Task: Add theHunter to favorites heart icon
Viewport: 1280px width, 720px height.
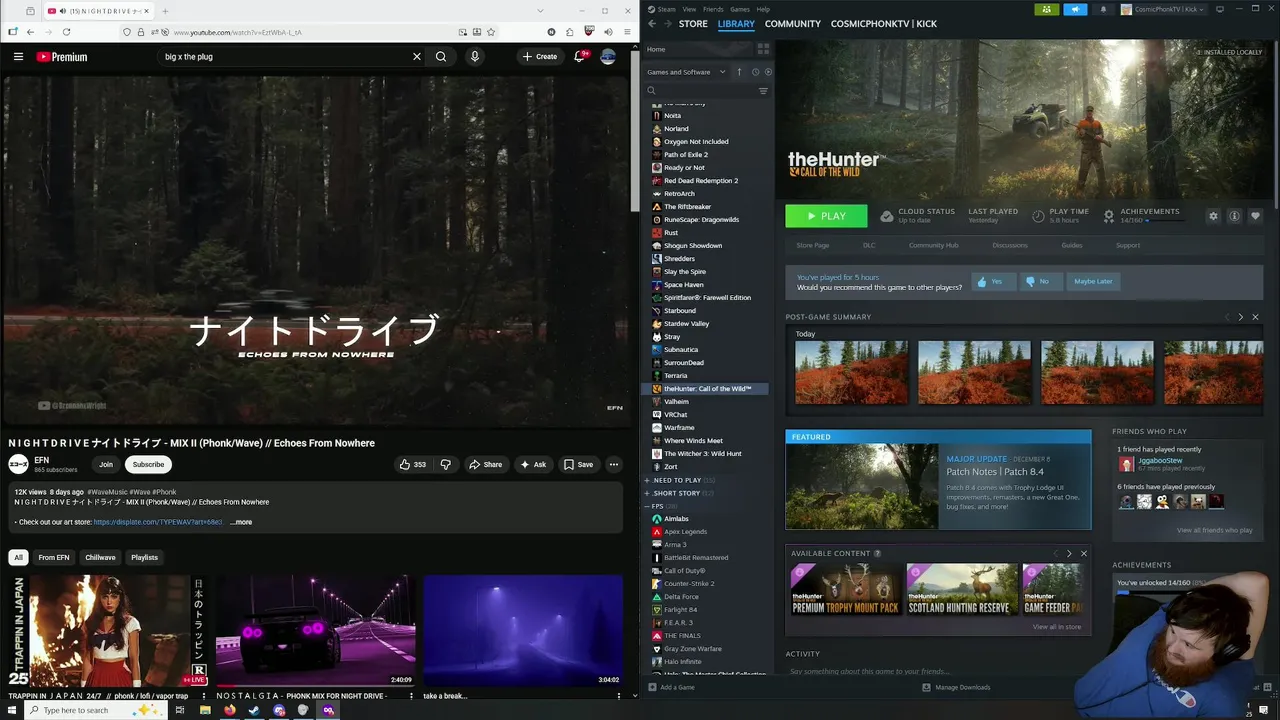Action: (x=1255, y=216)
